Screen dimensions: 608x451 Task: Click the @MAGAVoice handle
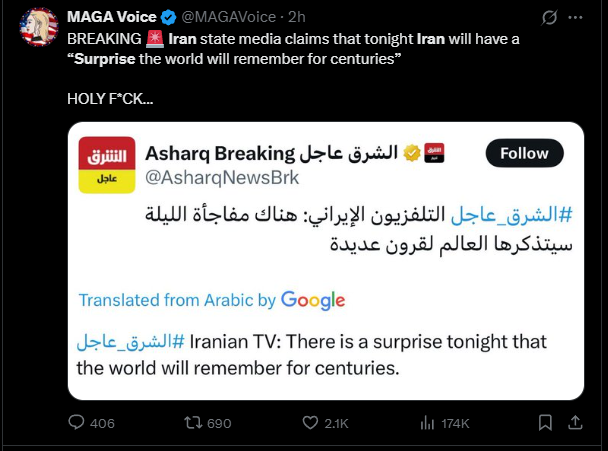coord(229,17)
